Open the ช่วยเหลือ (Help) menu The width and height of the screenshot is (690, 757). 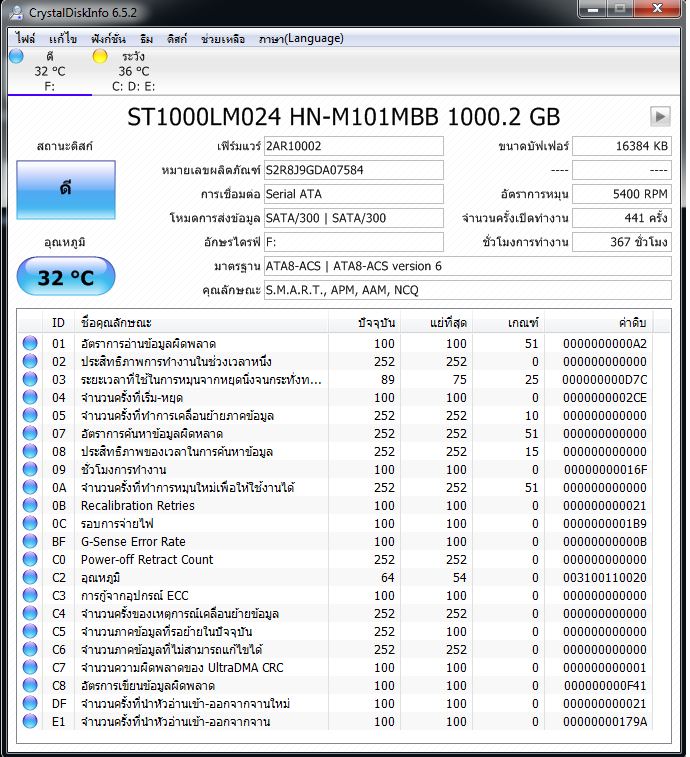tap(223, 38)
